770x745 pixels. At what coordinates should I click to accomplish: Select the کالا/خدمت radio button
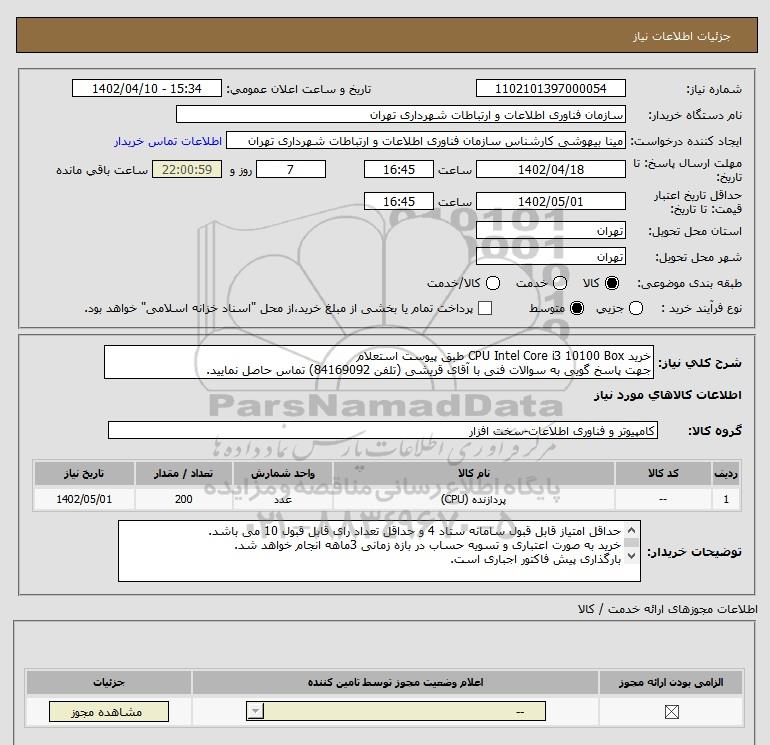493,283
